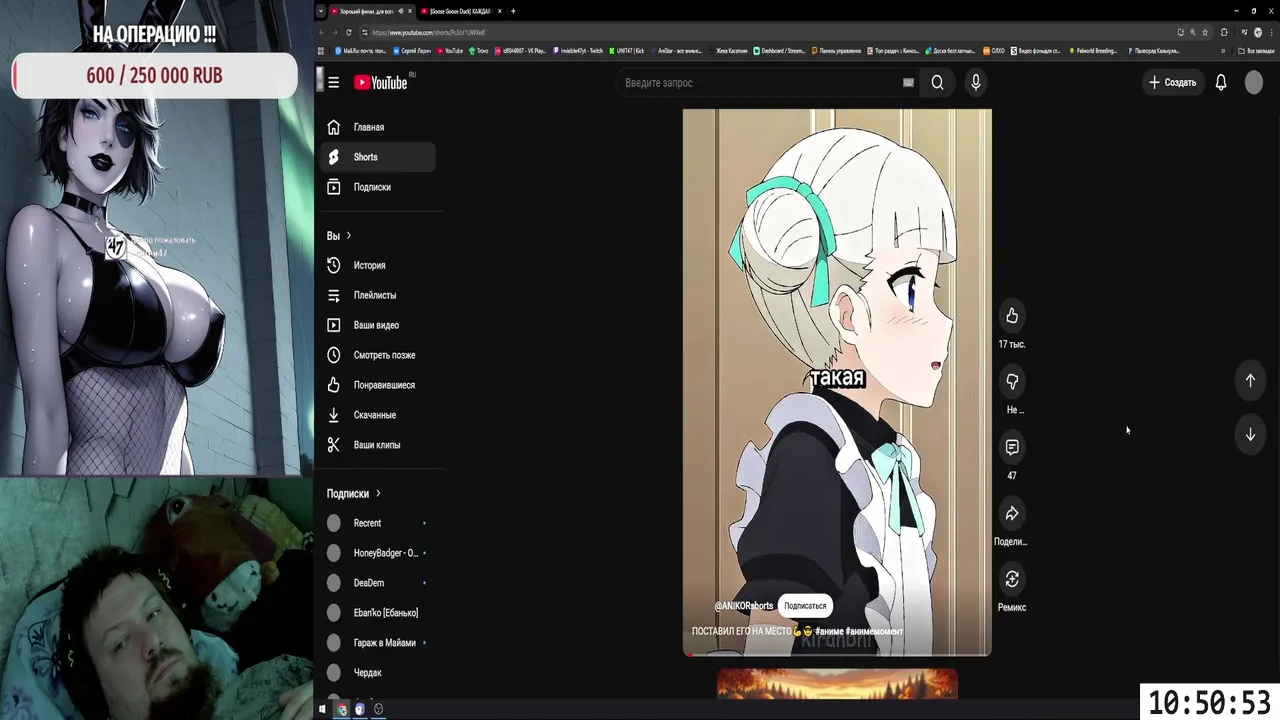Open the account avatar menu
1280x720 pixels.
pos(1254,83)
